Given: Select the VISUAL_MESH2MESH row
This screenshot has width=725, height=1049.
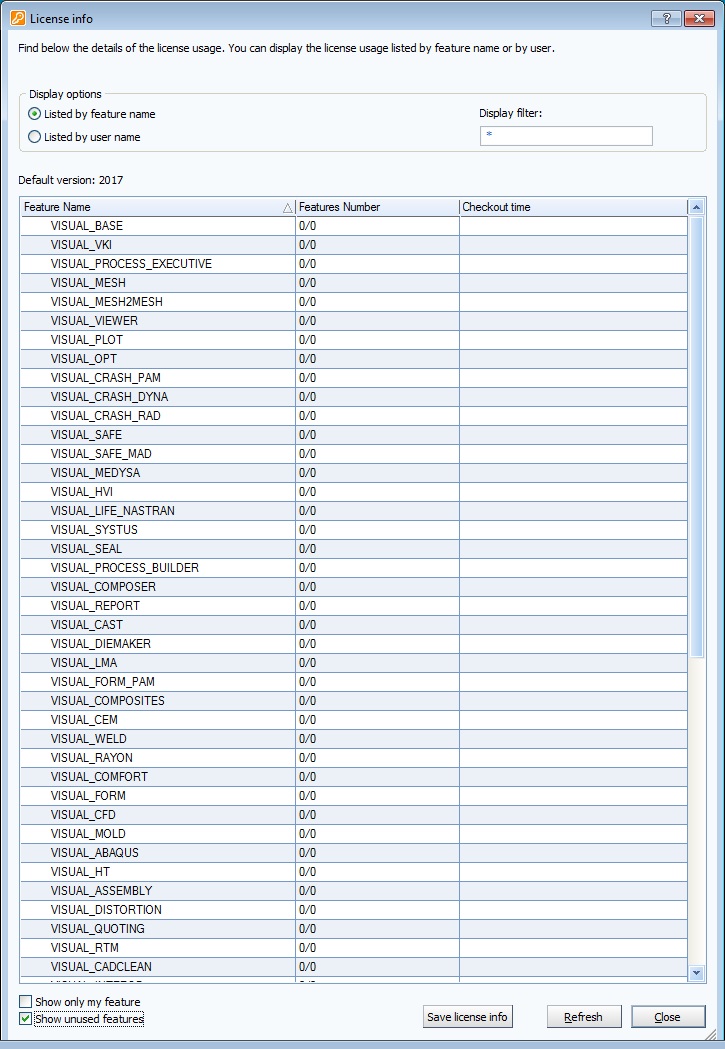Looking at the screenshot, I should 354,302.
